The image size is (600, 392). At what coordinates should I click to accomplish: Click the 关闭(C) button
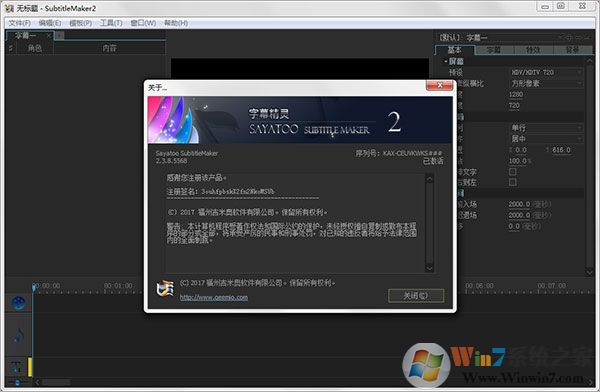416,296
